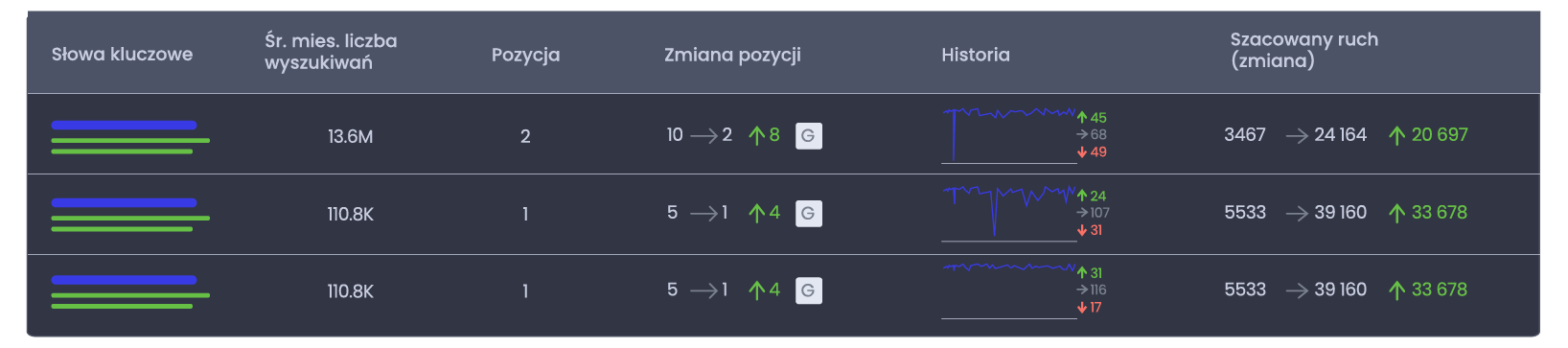Click the Szacowany ruch (zmiana) header
Image resolution: width=1568 pixels, height=348 pixels.
click(x=1303, y=50)
